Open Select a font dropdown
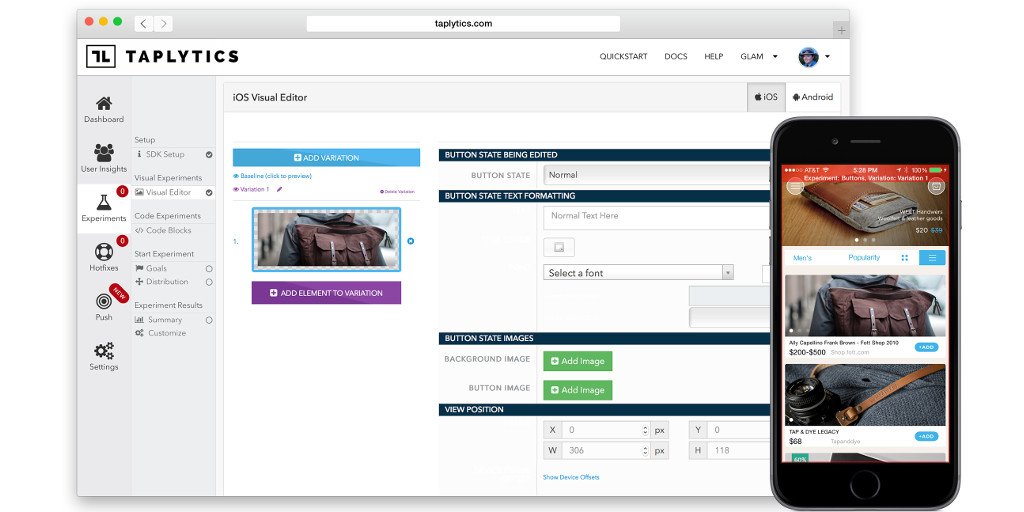 638,273
